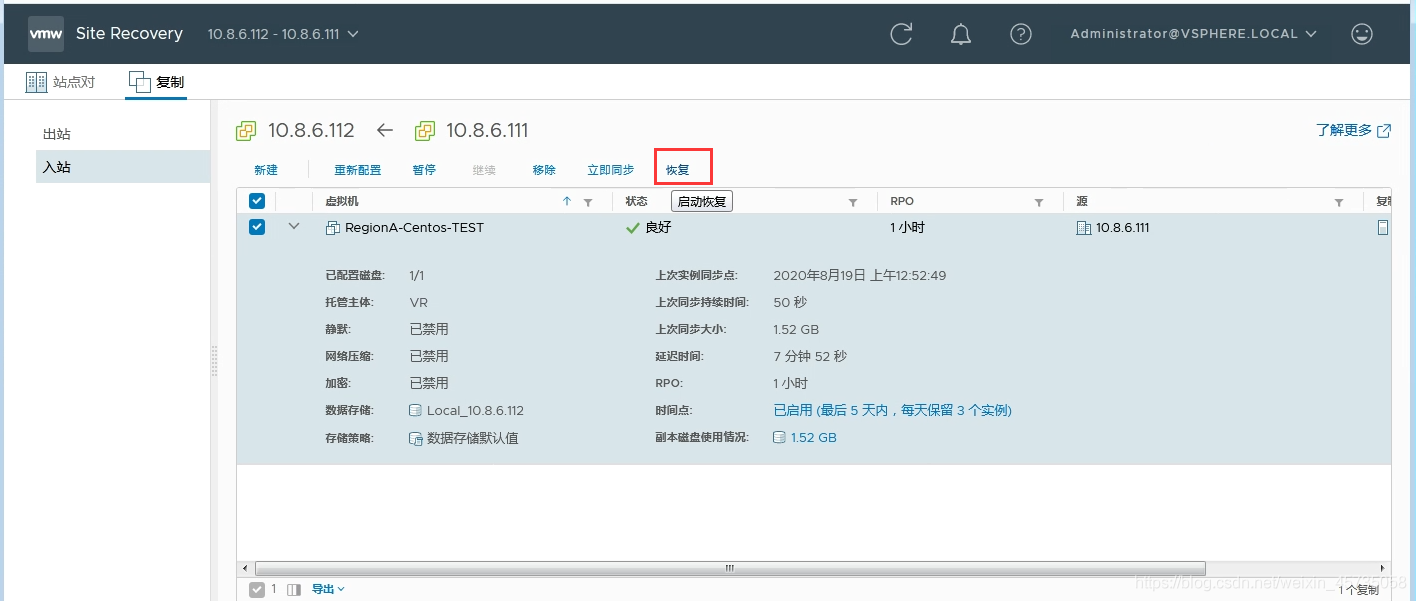Click the VMware Site Recovery logo
This screenshot has width=1416, height=601.
point(46,34)
